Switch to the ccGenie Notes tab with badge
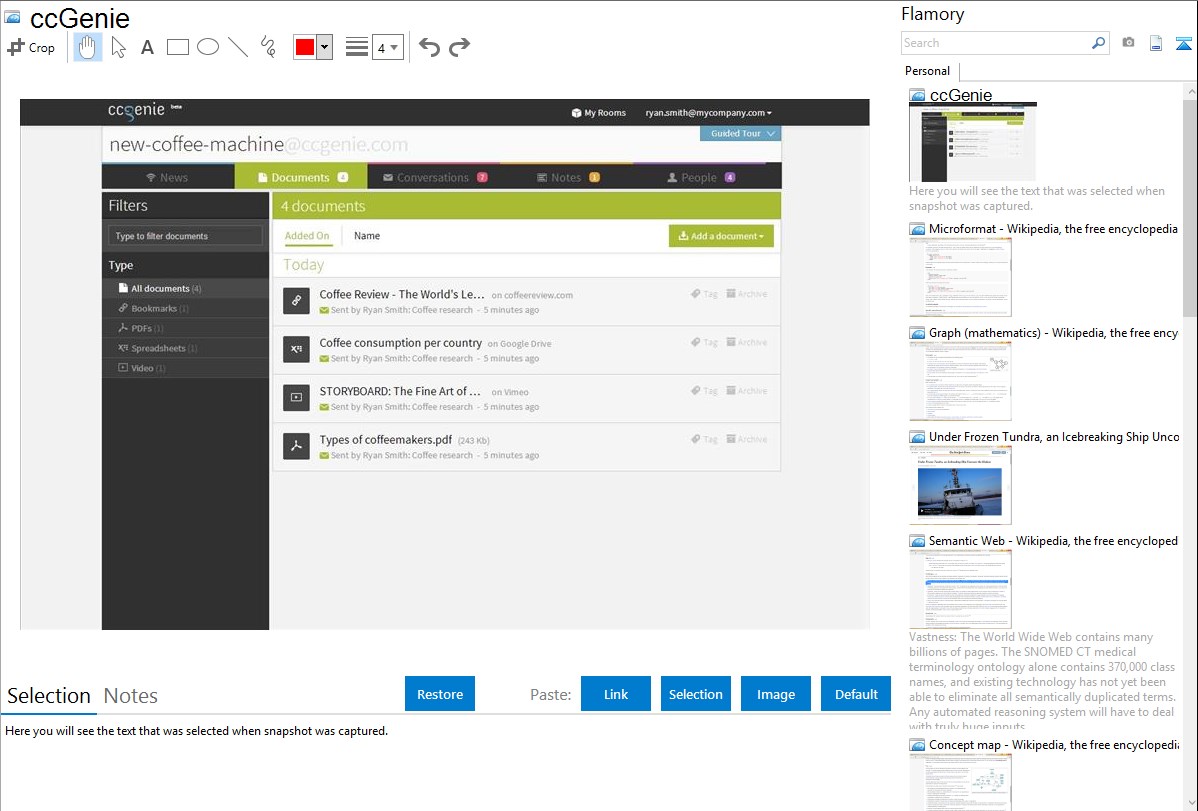 pos(567,177)
